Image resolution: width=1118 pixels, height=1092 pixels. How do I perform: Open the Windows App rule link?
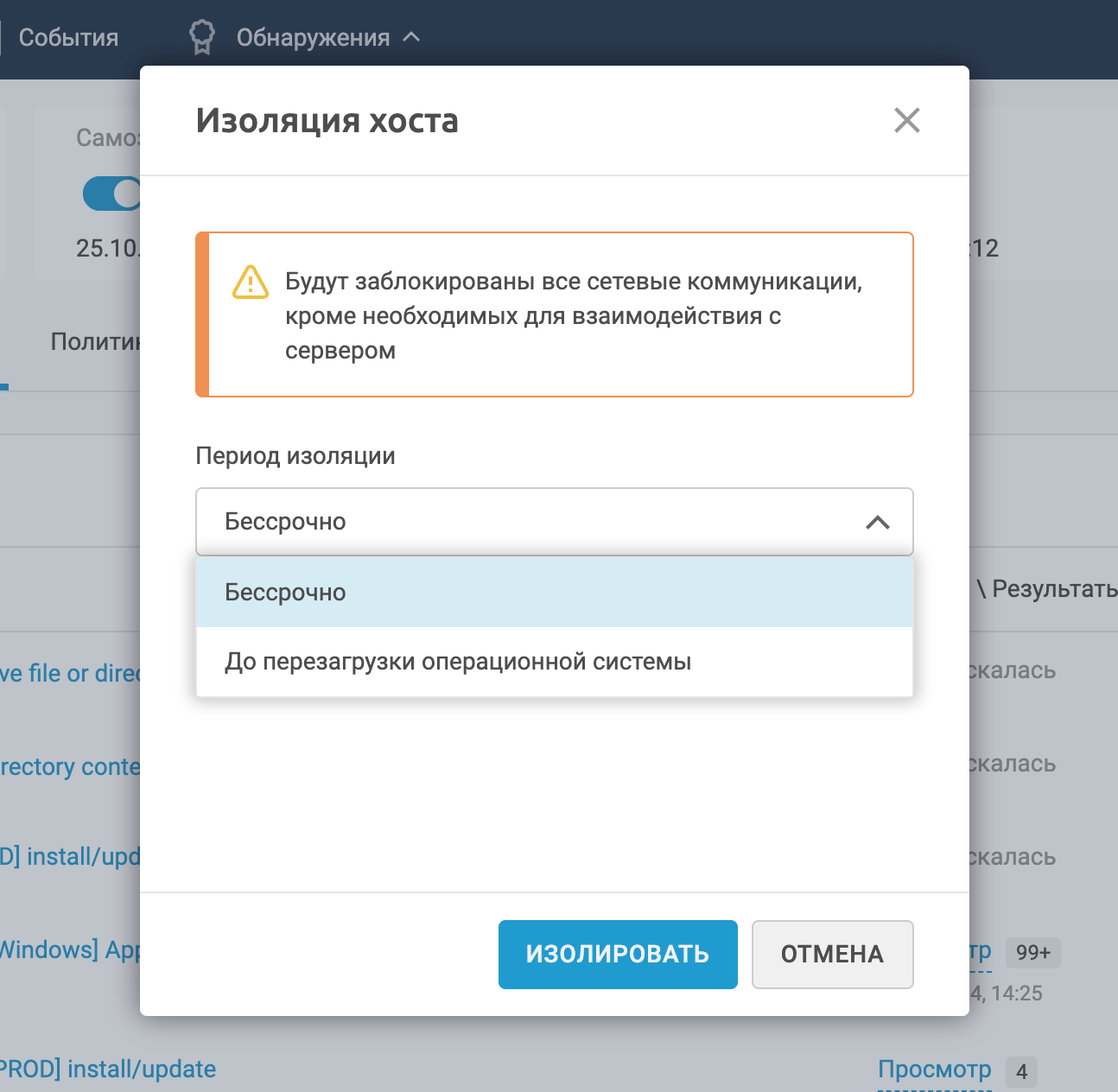point(70,950)
